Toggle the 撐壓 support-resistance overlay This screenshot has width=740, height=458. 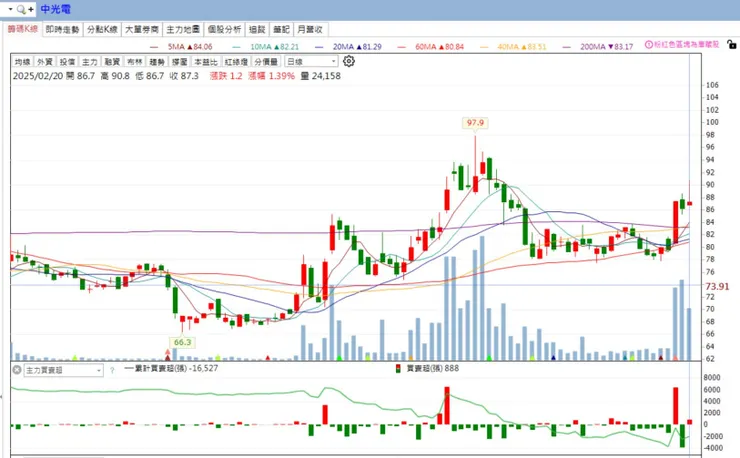click(x=180, y=62)
